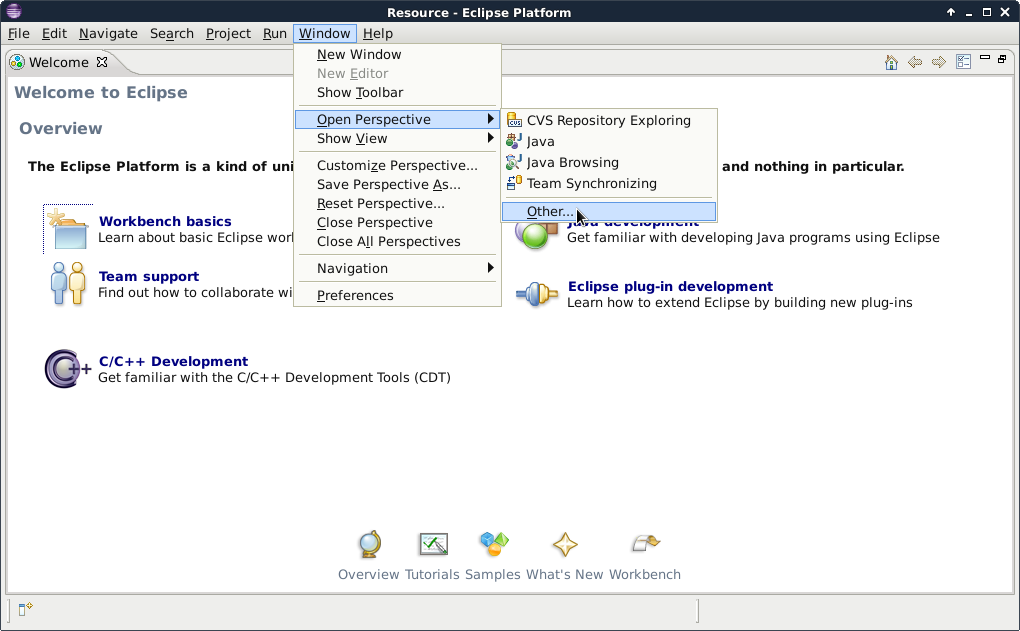The height and width of the screenshot is (631, 1020).
Task: Click the C/C++ Development logo icon
Action: (x=68, y=369)
